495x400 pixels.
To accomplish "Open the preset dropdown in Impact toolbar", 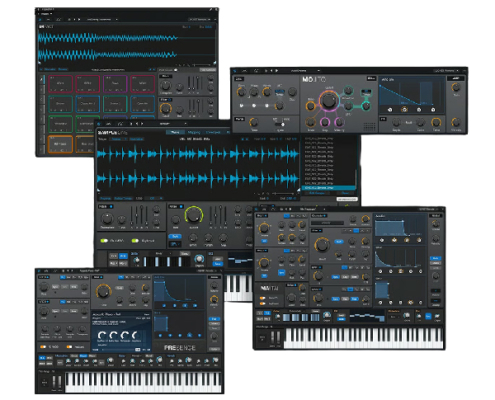I will click(x=102, y=20).
